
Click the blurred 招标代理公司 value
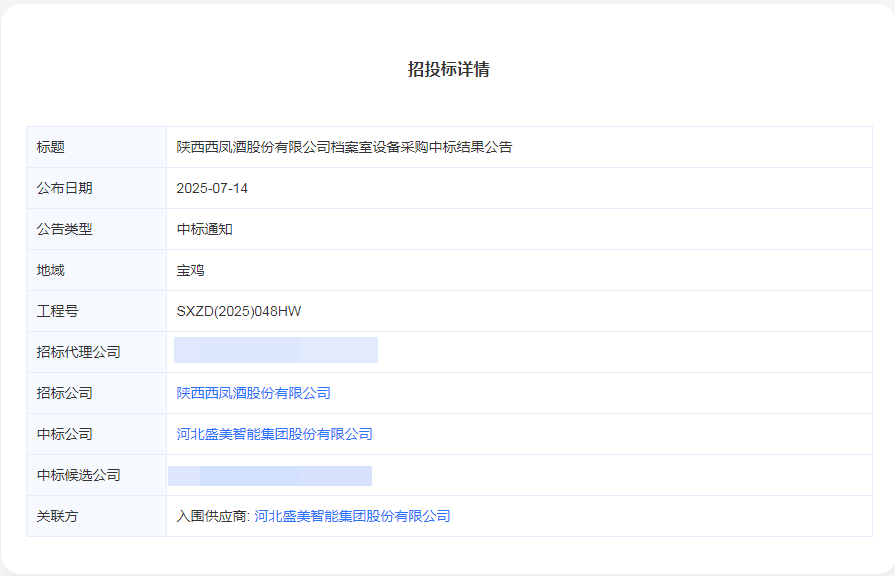pyautogui.click(x=276, y=350)
